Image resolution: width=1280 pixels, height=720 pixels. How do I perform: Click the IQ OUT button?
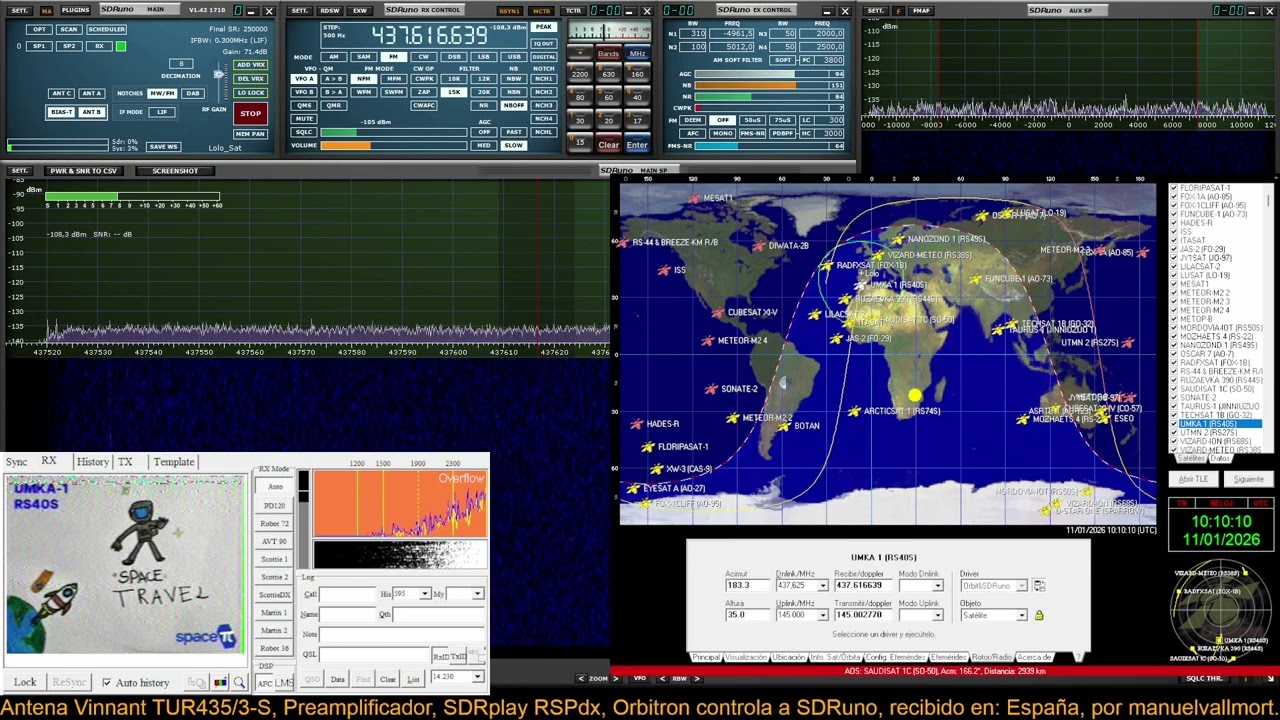click(543, 44)
